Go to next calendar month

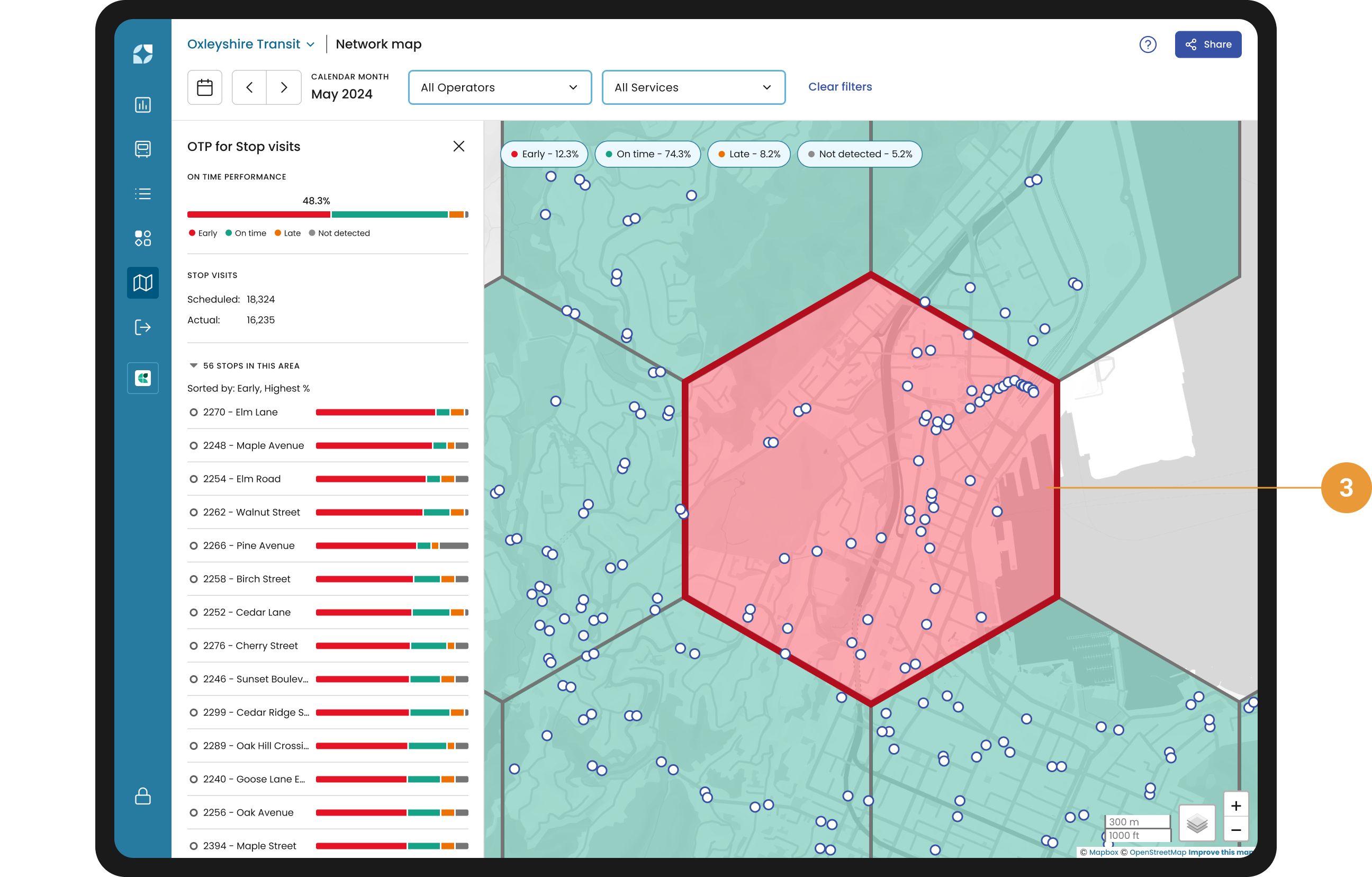(x=284, y=87)
